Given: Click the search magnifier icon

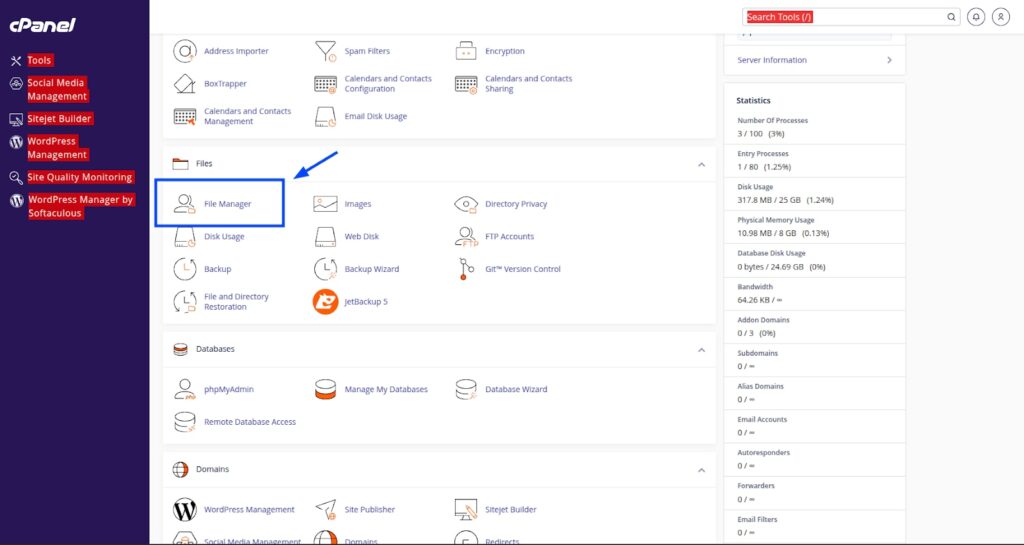Looking at the screenshot, I should (x=952, y=18).
